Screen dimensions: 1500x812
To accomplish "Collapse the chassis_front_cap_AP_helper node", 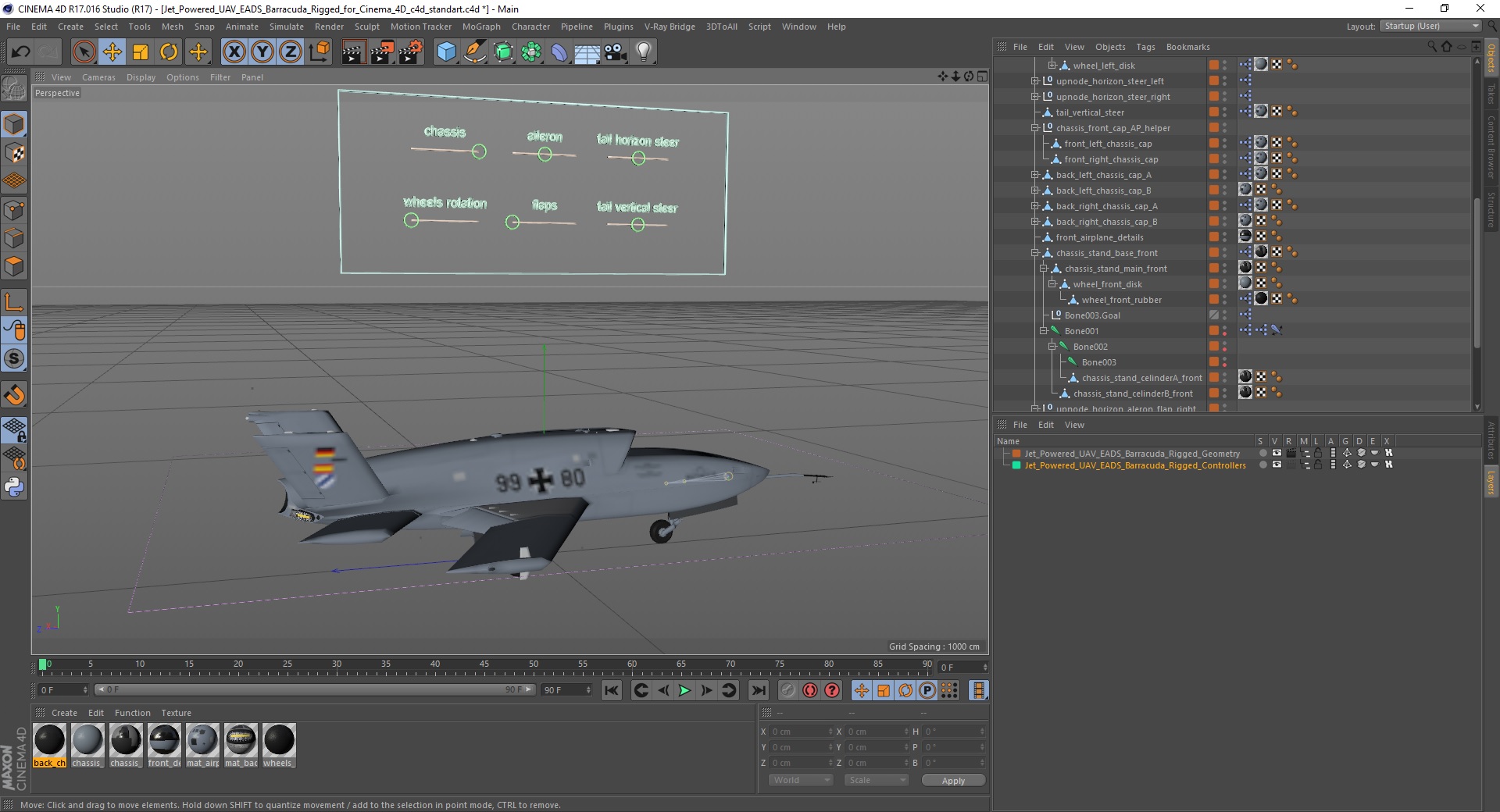I will [1034, 128].
